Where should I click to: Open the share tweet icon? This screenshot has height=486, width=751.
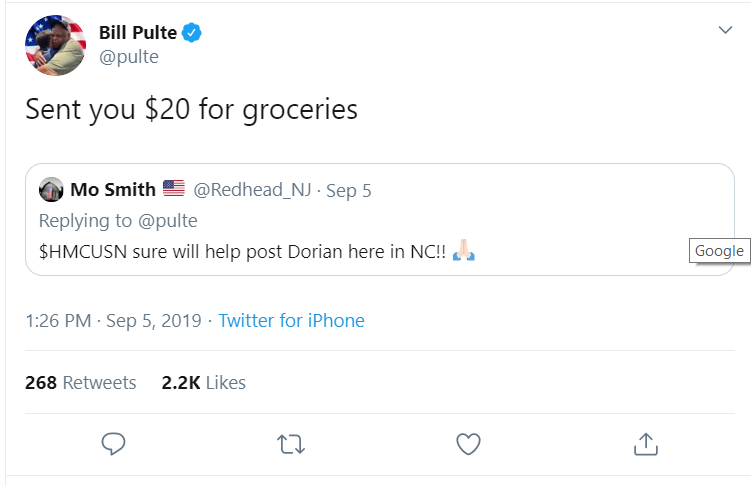(645, 443)
